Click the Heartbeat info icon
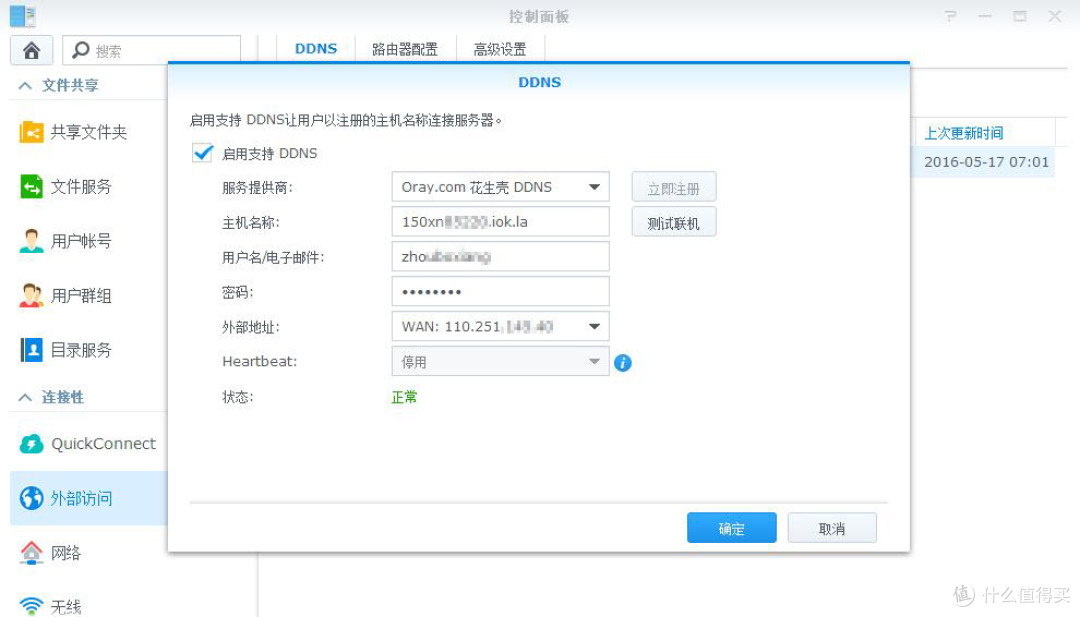 tap(623, 363)
